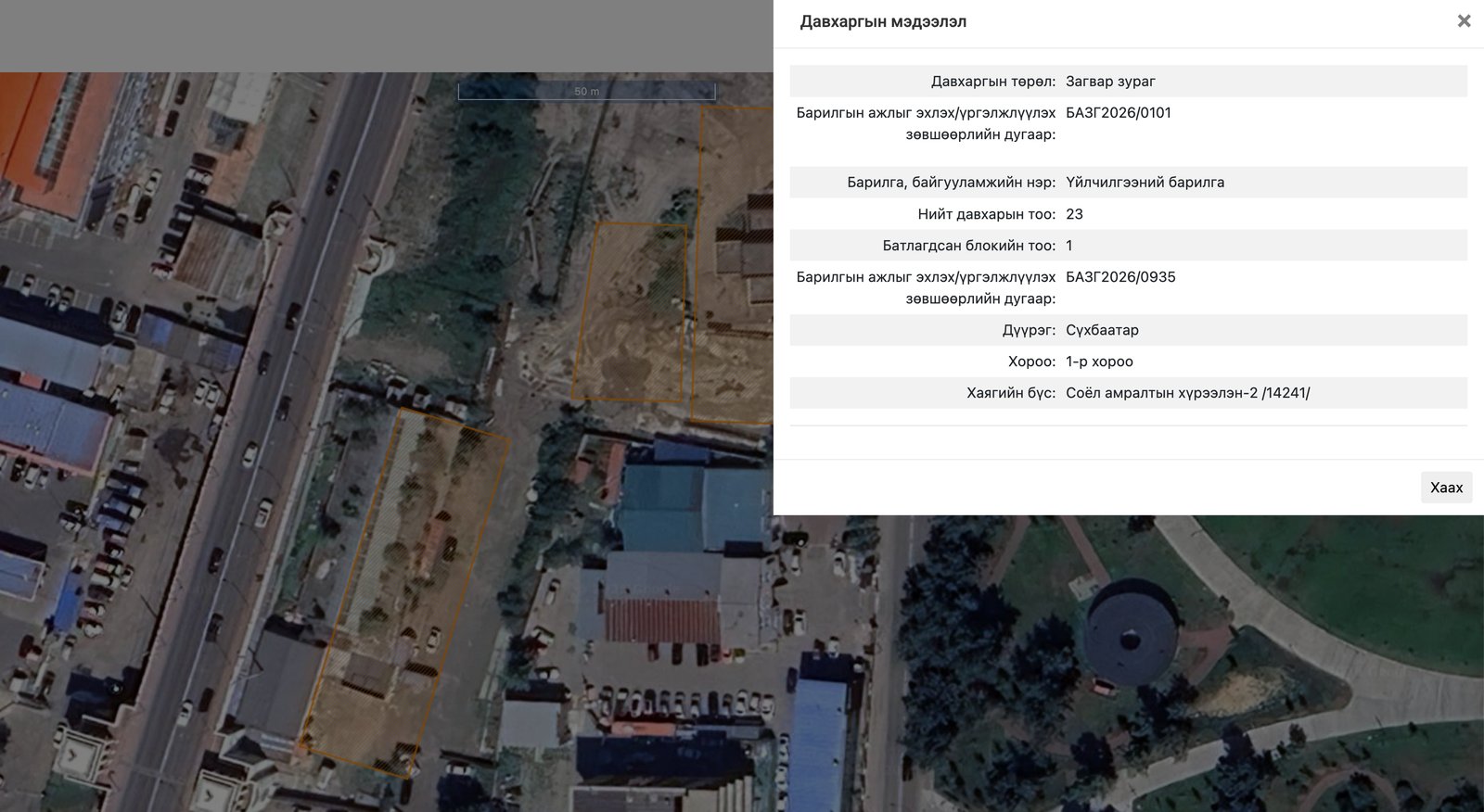This screenshot has height=812, width=1484.
Task: Select the long orange hatched parcel beside the road
Action: pyautogui.click(x=405, y=593)
